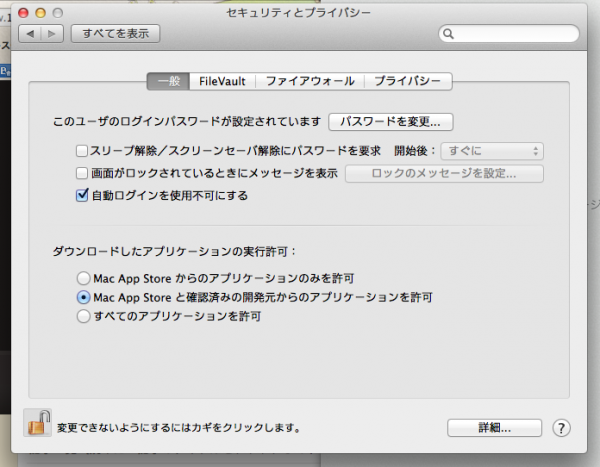The width and height of the screenshot is (600, 467).
Task: Switch to the 一般 tab
Action: 168,81
